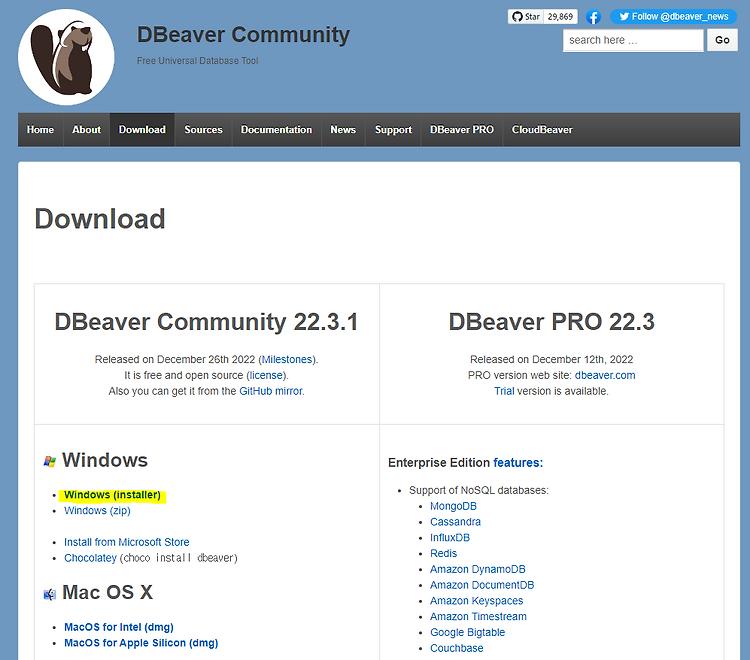Click 'Free Universal Database Tool' tagline
Viewport: 750px width, 660px height.
pyautogui.click(x=198, y=61)
